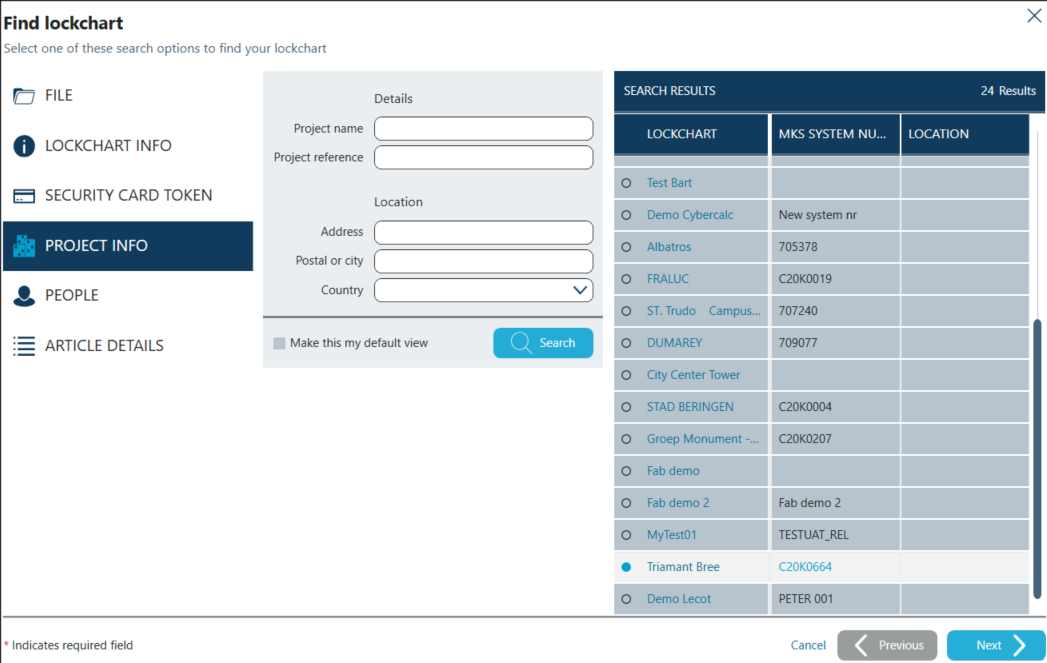The image size is (1047, 663).
Task: Sort by the LOCKCHART column header
Action: click(681, 134)
